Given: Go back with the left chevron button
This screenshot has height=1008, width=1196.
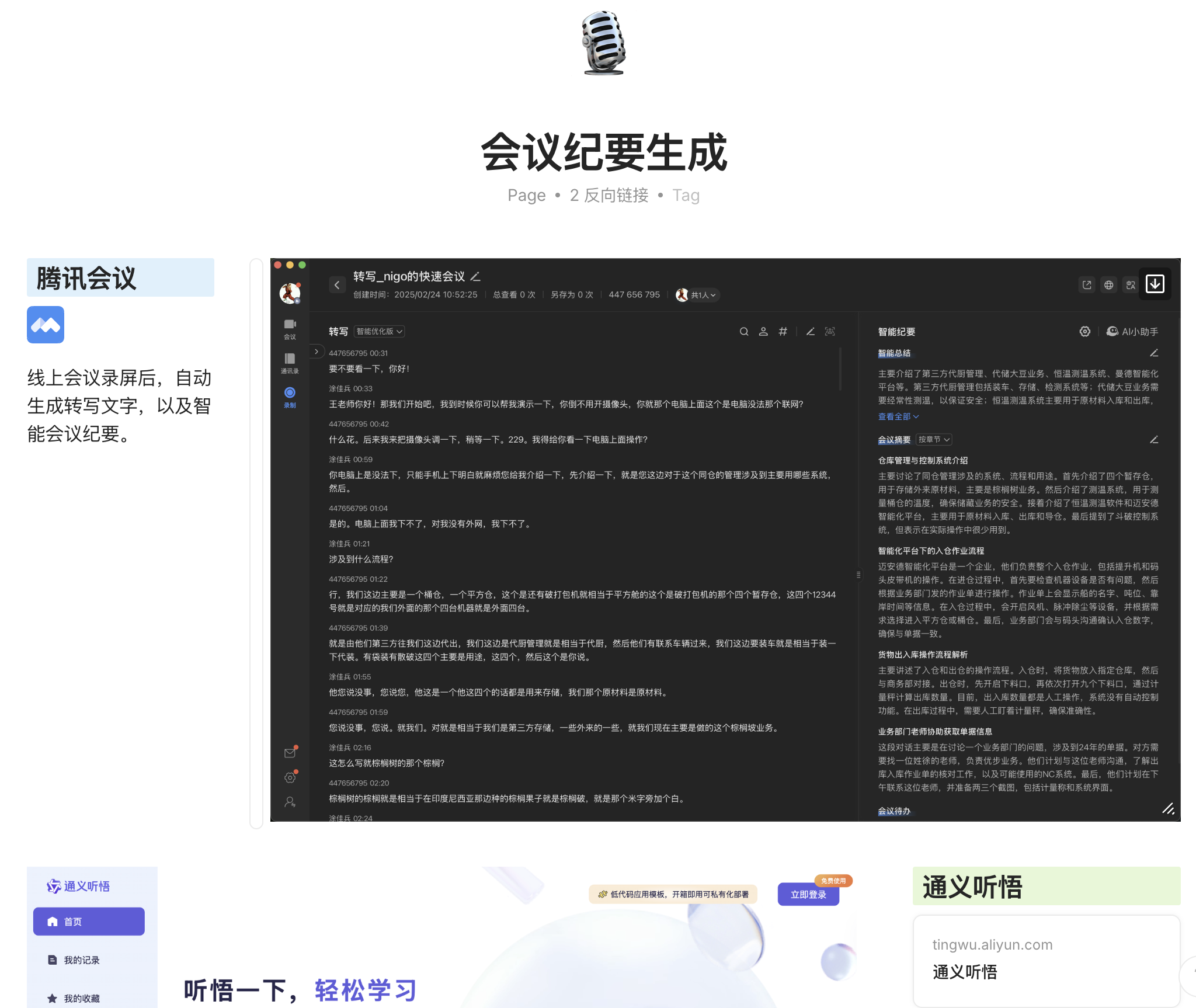Looking at the screenshot, I should (337, 285).
